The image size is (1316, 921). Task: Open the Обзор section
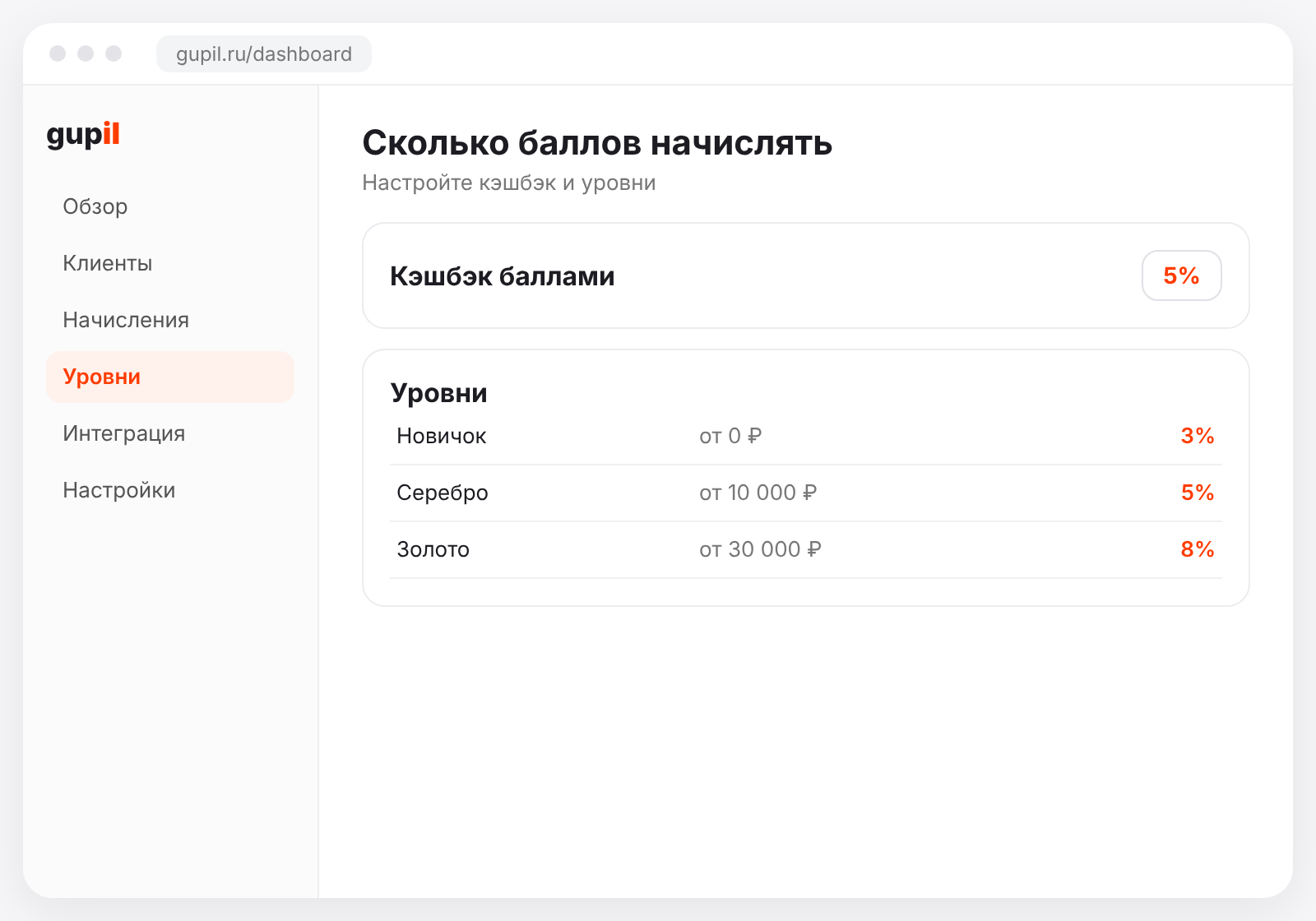[169, 206]
